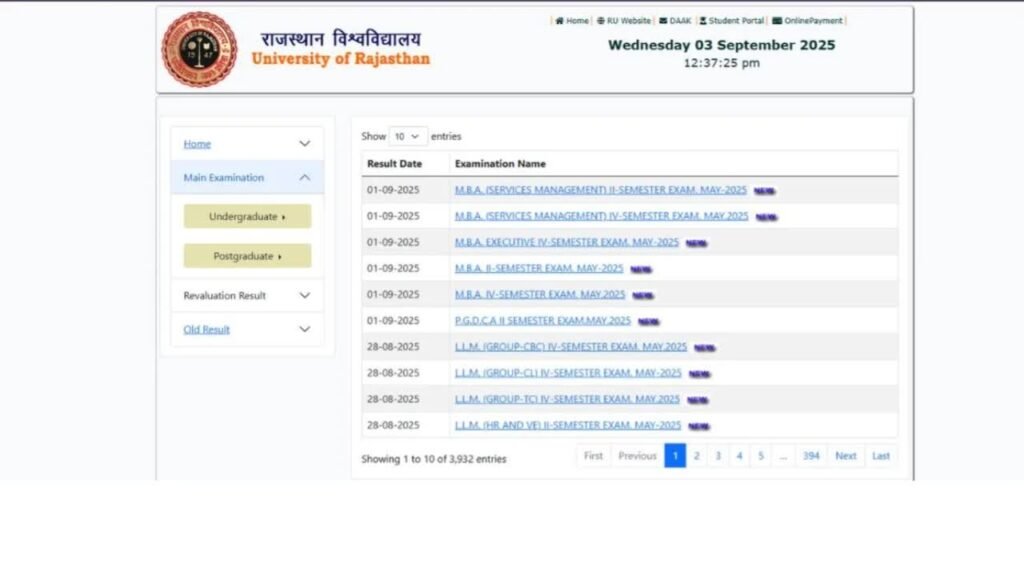Click the 'Wednesday 03 September 2025' date text
Image resolution: width=1024 pixels, height=576 pixels.
tap(722, 45)
